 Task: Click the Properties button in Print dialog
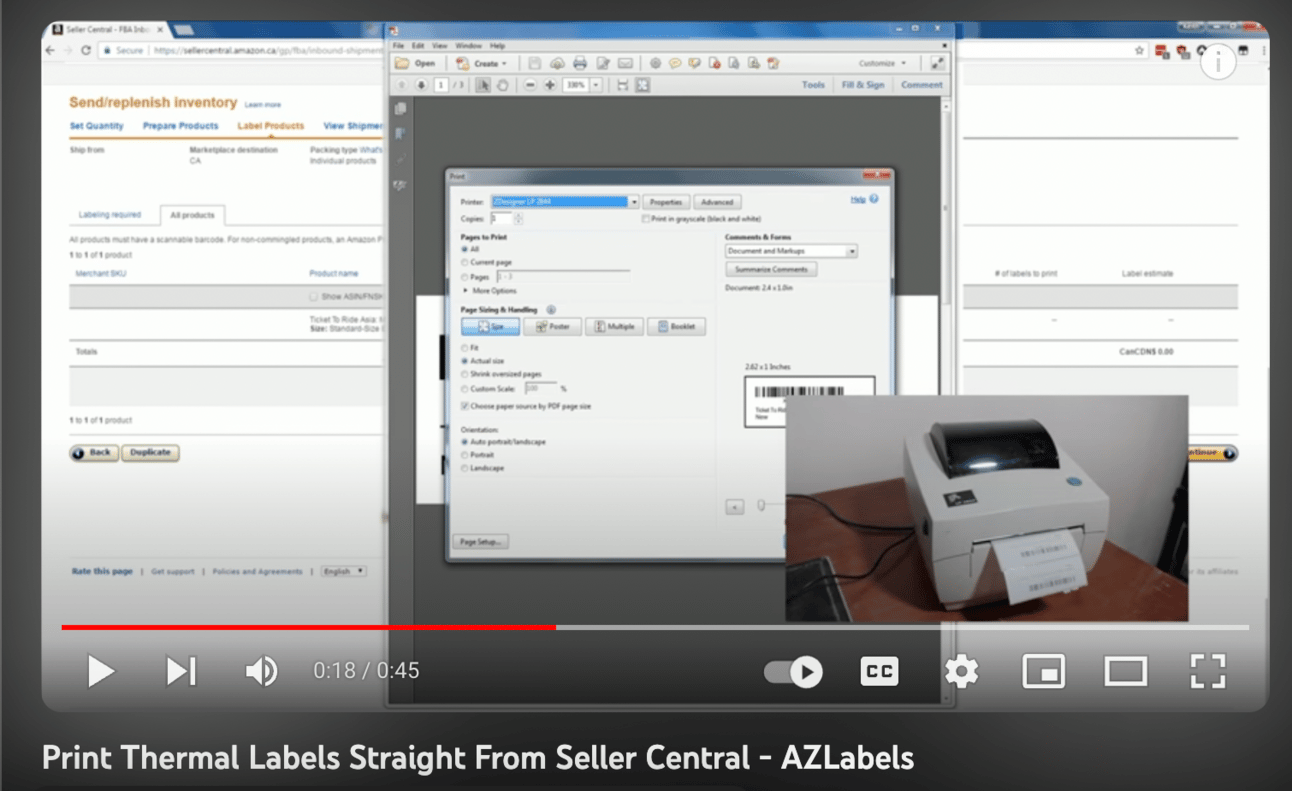click(x=665, y=202)
